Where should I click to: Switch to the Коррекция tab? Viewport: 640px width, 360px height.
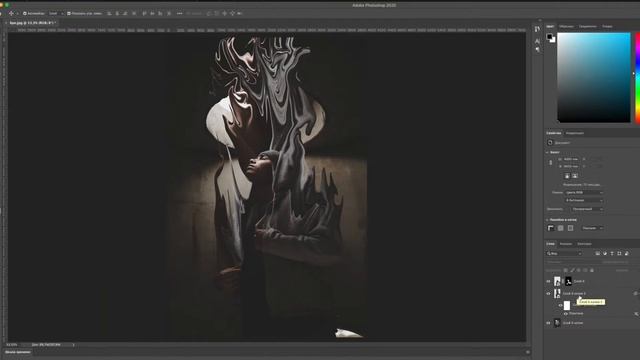pyautogui.click(x=575, y=133)
